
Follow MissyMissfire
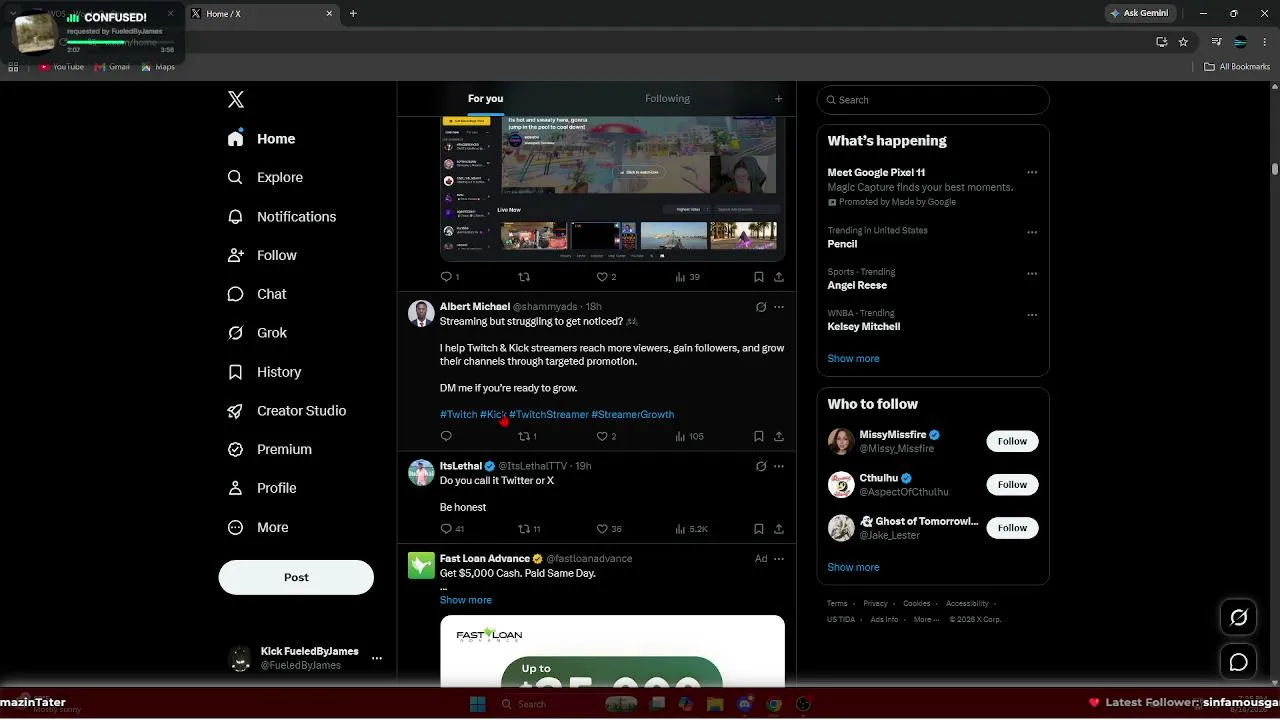coord(1012,441)
